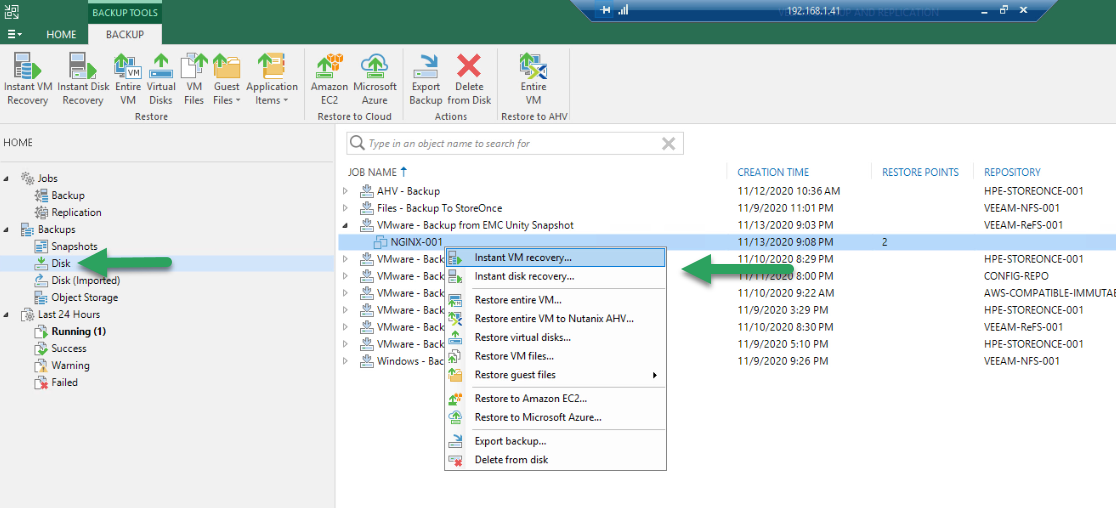Clear the search box with the X

668,144
